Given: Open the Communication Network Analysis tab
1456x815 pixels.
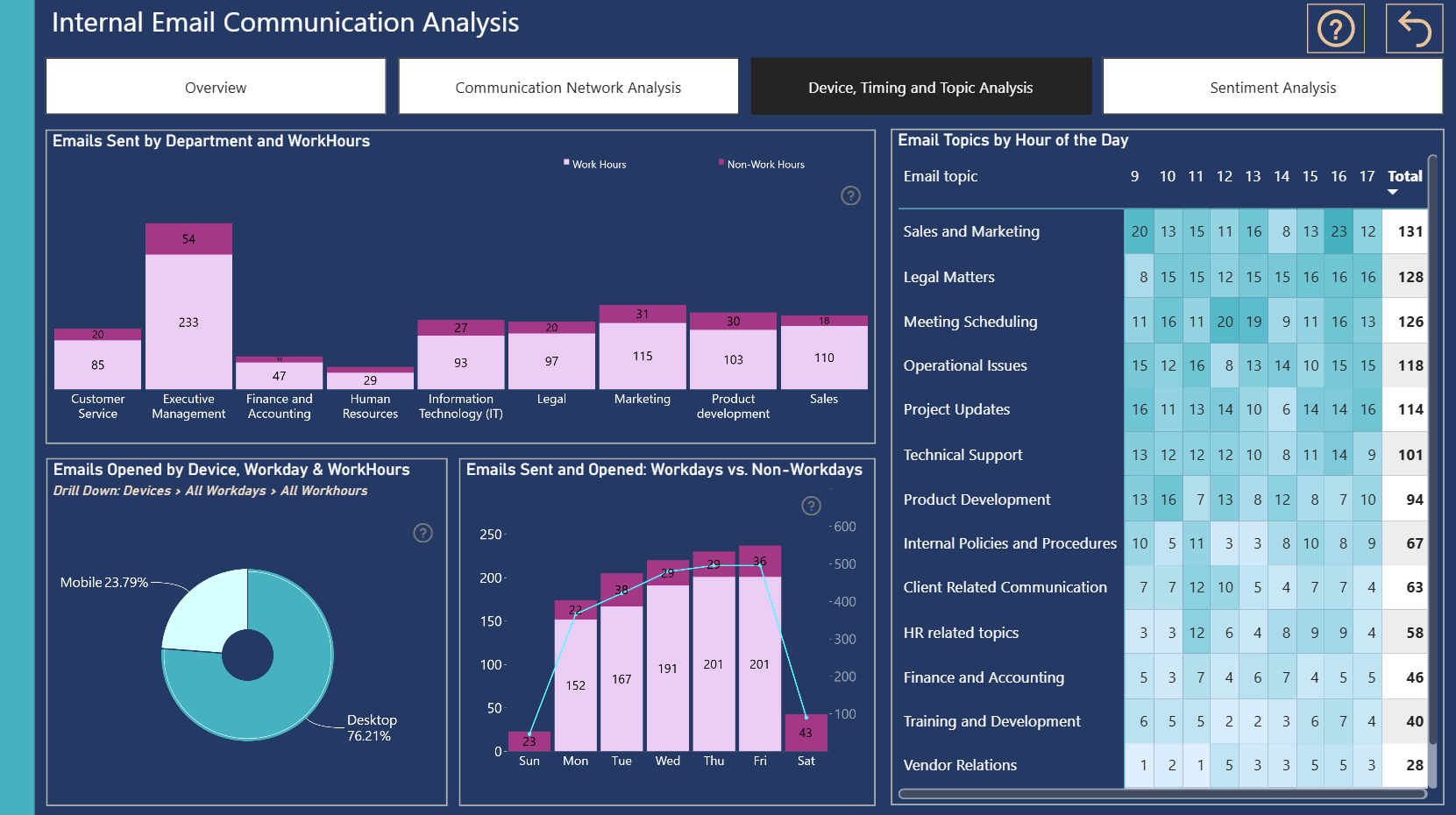Looking at the screenshot, I should pyautogui.click(x=568, y=87).
